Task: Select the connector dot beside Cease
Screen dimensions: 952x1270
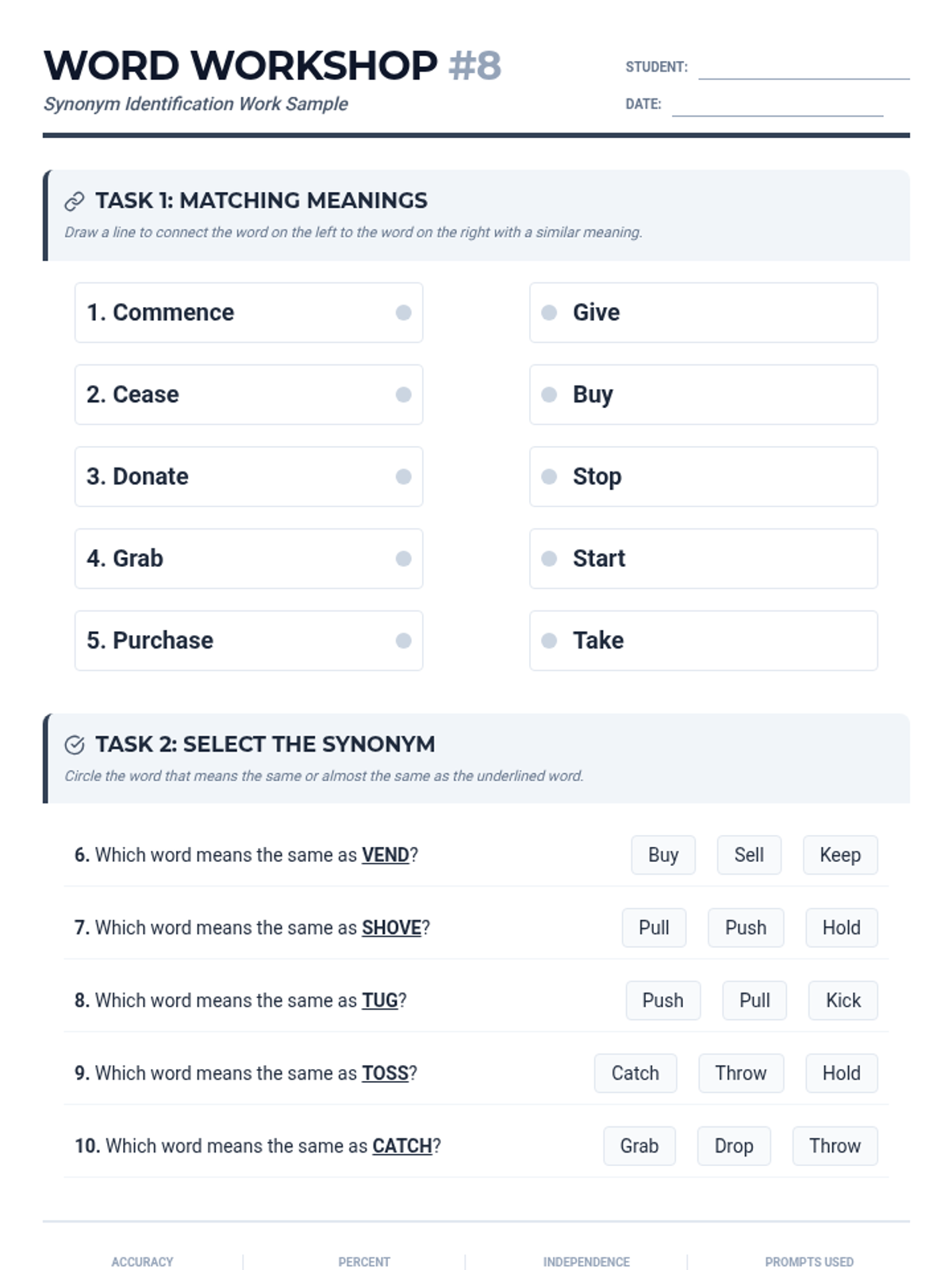Action: (x=403, y=394)
